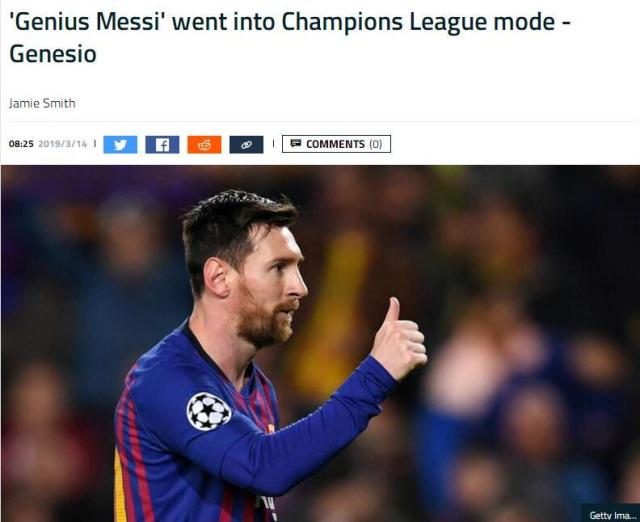The image size is (640, 522).
Task: Open the COMMENTS section
Action: pyautogui.click(x=336, y=144)
